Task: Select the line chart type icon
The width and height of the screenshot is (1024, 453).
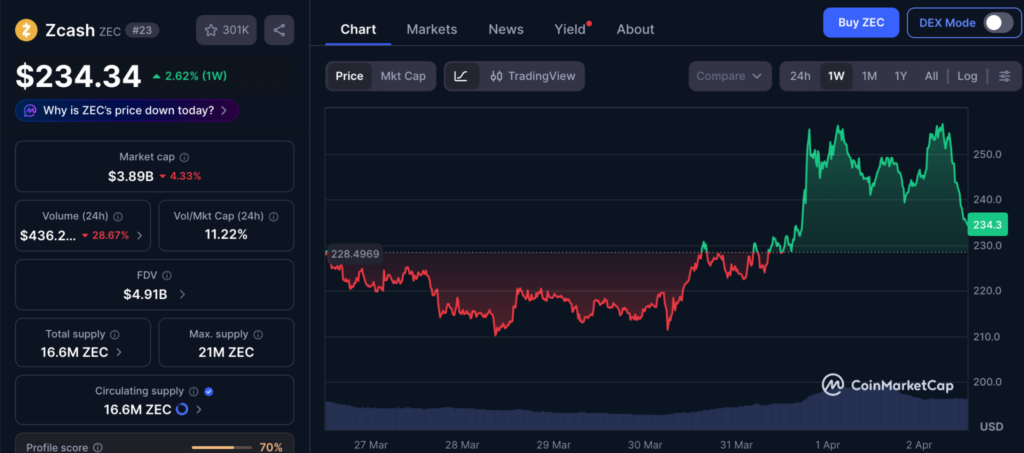Action: click(x=461, y=76)
